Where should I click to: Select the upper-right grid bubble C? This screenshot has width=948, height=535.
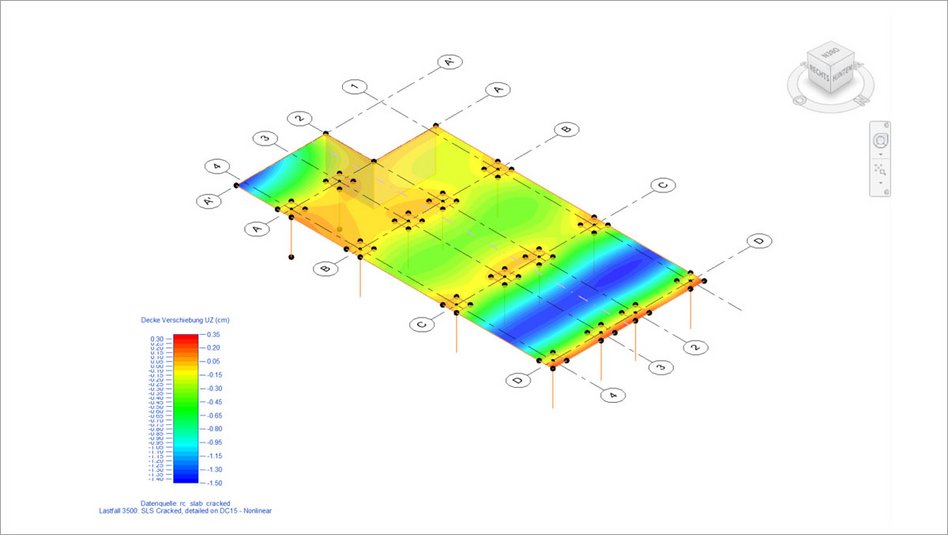663,185
